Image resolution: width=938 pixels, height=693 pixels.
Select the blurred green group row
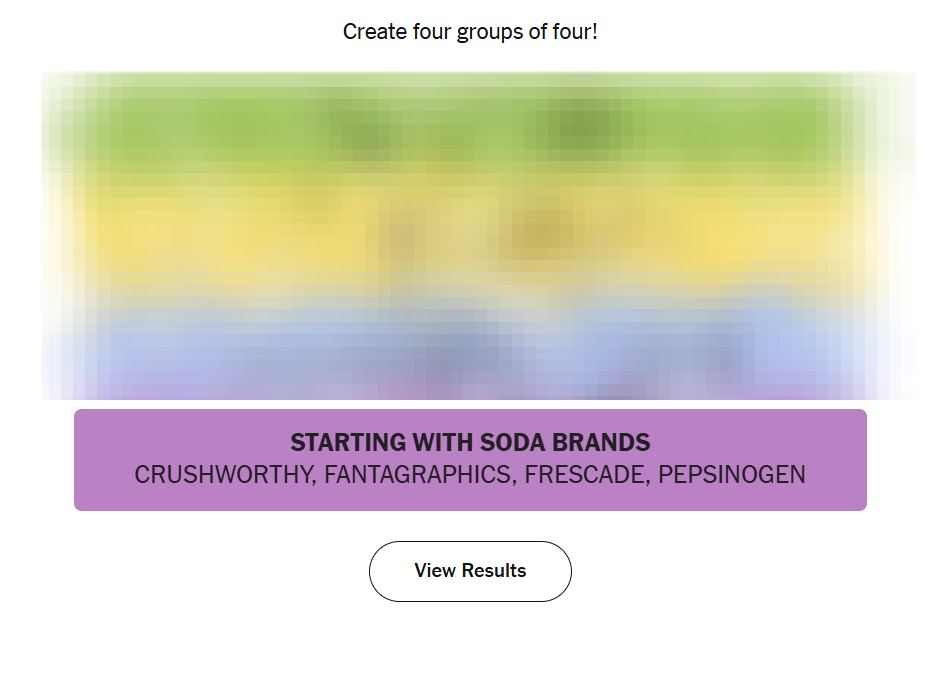(x=470, y=127)
